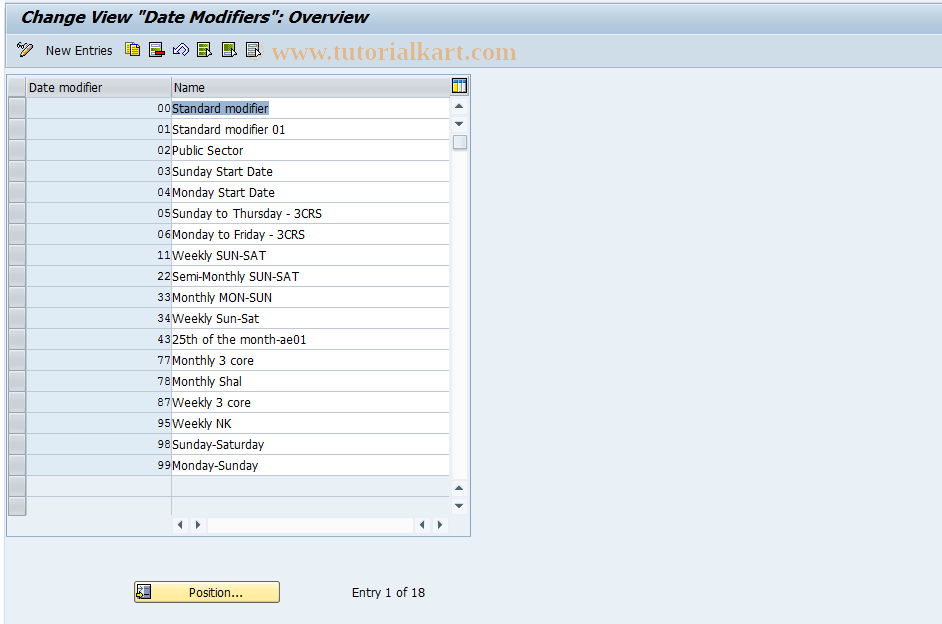Click the Name field 'Semi-Monthly SUN-SAT'
This screenshot has height=624, width=942.
tap(310, 276)
